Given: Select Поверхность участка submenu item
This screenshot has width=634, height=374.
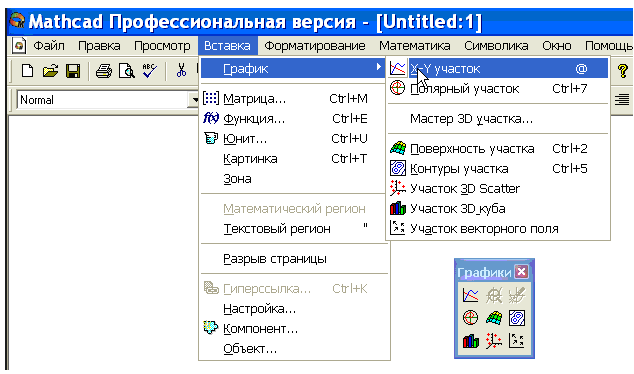Looking at the screenshot, I should point(498,148).
